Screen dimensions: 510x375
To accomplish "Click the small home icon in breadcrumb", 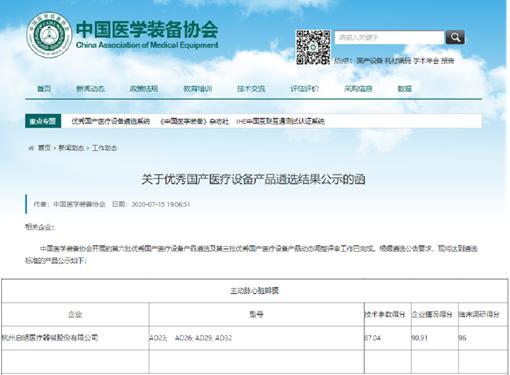I will tap(31, 148).
